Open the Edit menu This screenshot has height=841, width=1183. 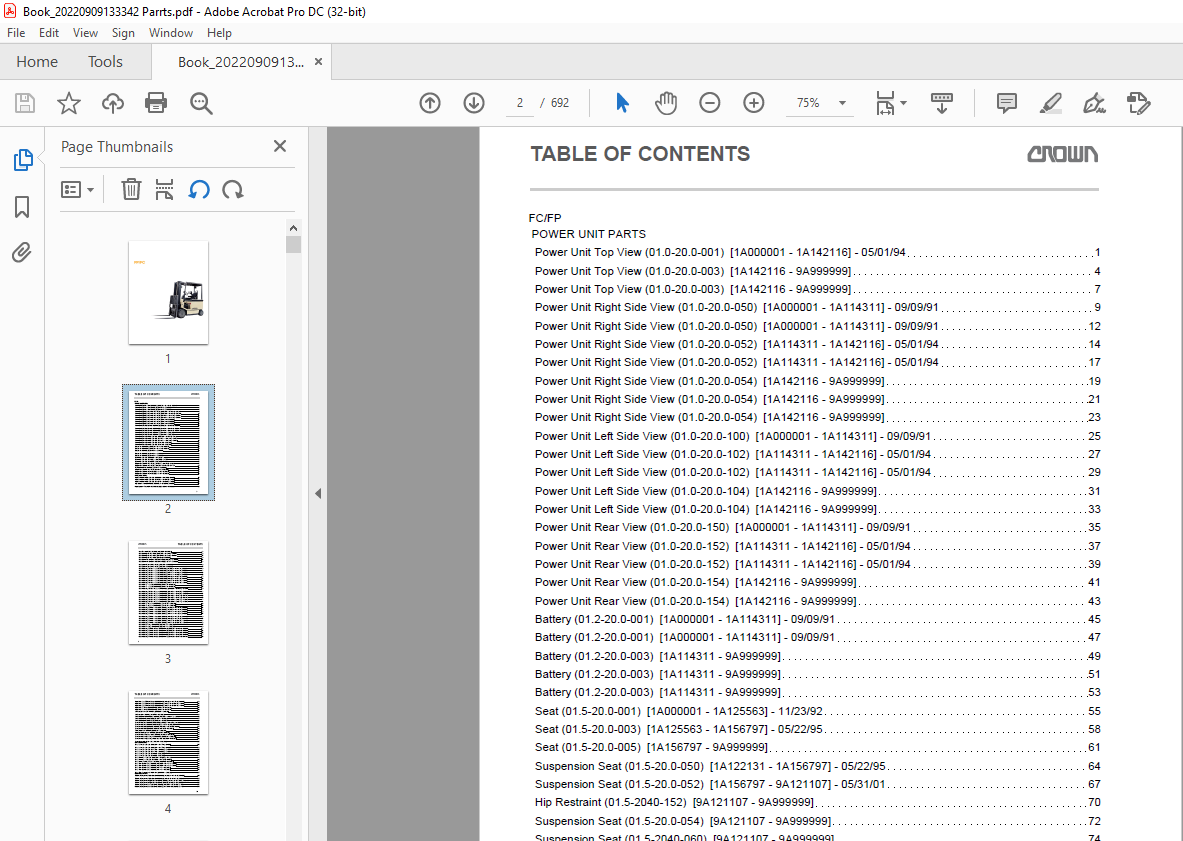point(49,33)
